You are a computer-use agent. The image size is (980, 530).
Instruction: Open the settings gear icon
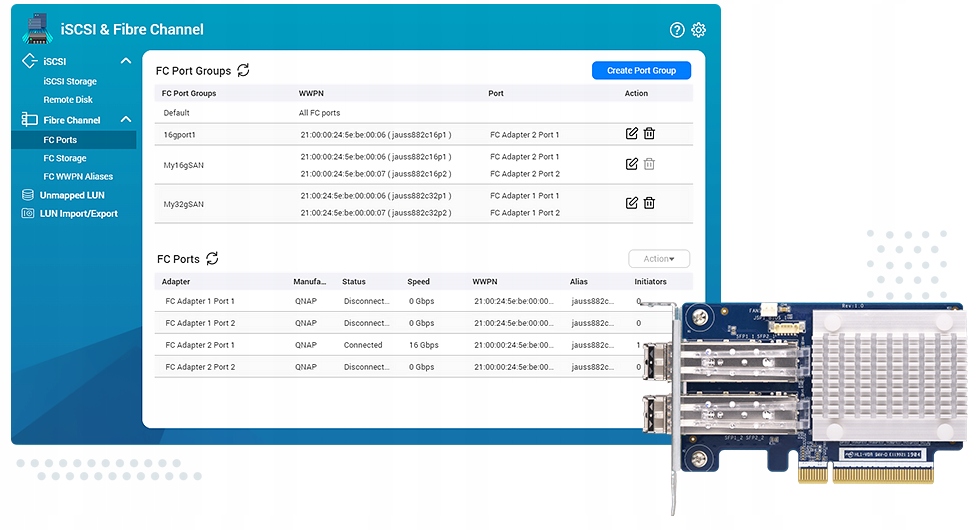698,30
